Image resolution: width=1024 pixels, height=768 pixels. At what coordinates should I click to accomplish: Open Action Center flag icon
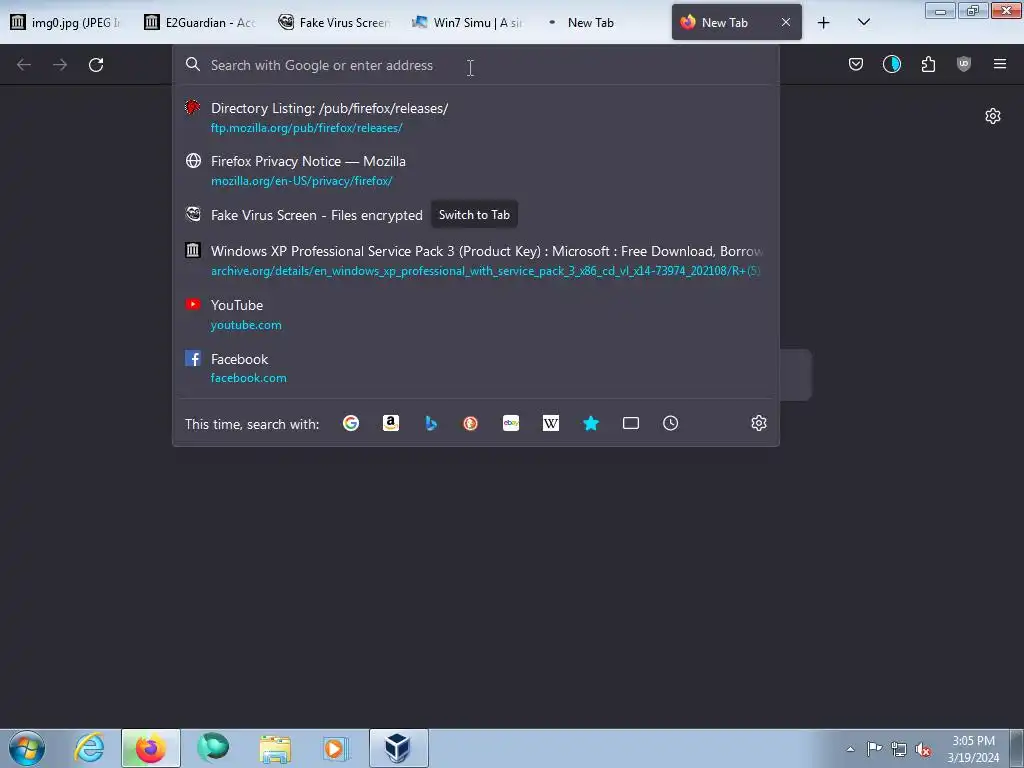click(x=874, y=749)
